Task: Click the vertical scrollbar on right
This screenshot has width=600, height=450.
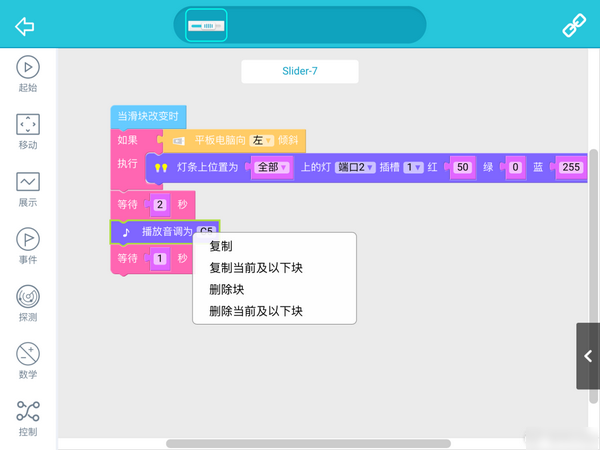Action: pos(593,276)
